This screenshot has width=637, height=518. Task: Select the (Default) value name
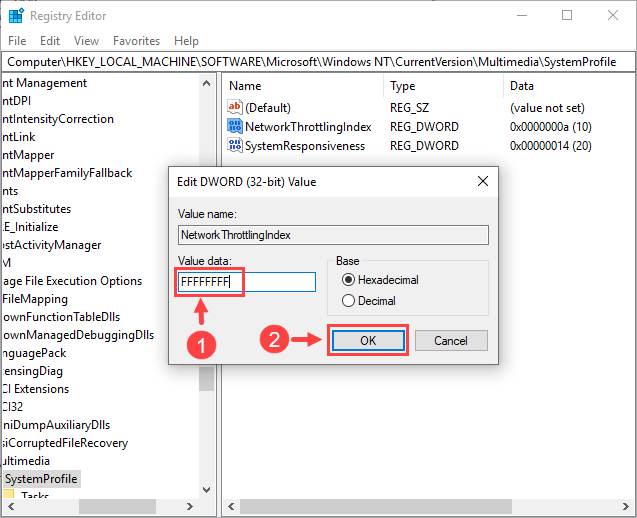(268, 108)
